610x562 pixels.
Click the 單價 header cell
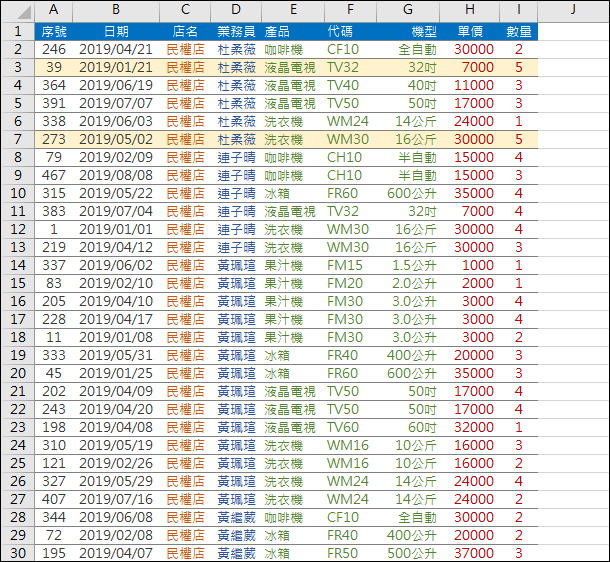pos(470,32)
